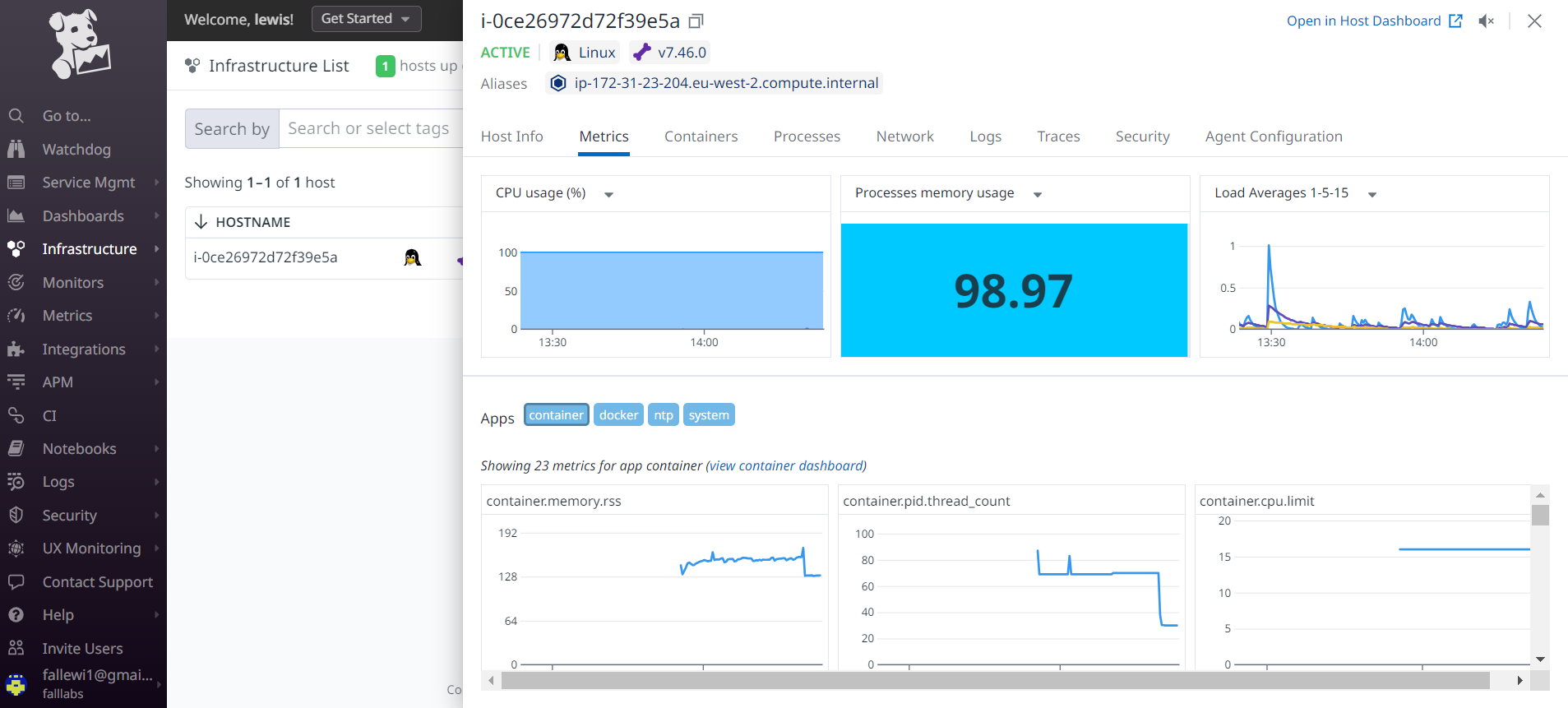Click Notebooks sidebar icon
1568x708 pixels.
(x=16, y=448)
